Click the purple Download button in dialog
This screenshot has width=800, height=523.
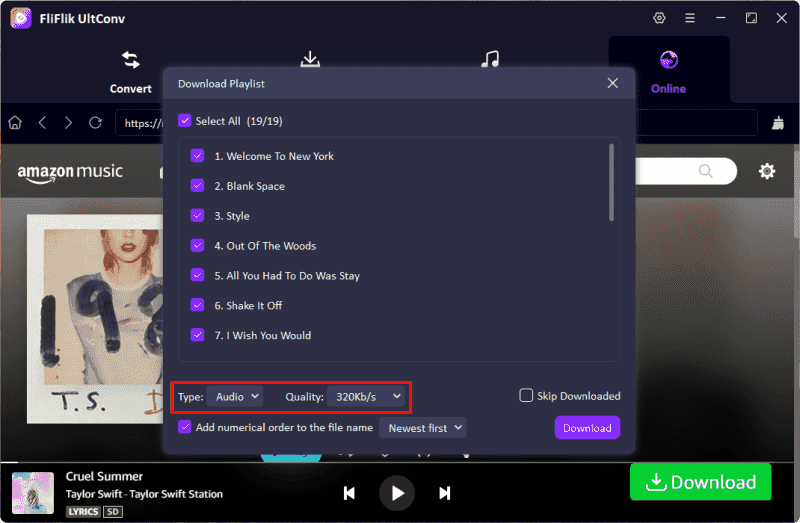[x=587, y=428]
